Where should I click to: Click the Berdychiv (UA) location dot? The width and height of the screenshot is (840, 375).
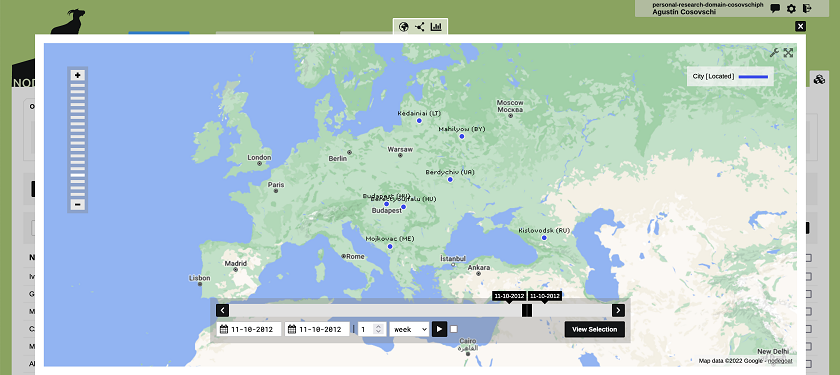(x=450, y=179)
